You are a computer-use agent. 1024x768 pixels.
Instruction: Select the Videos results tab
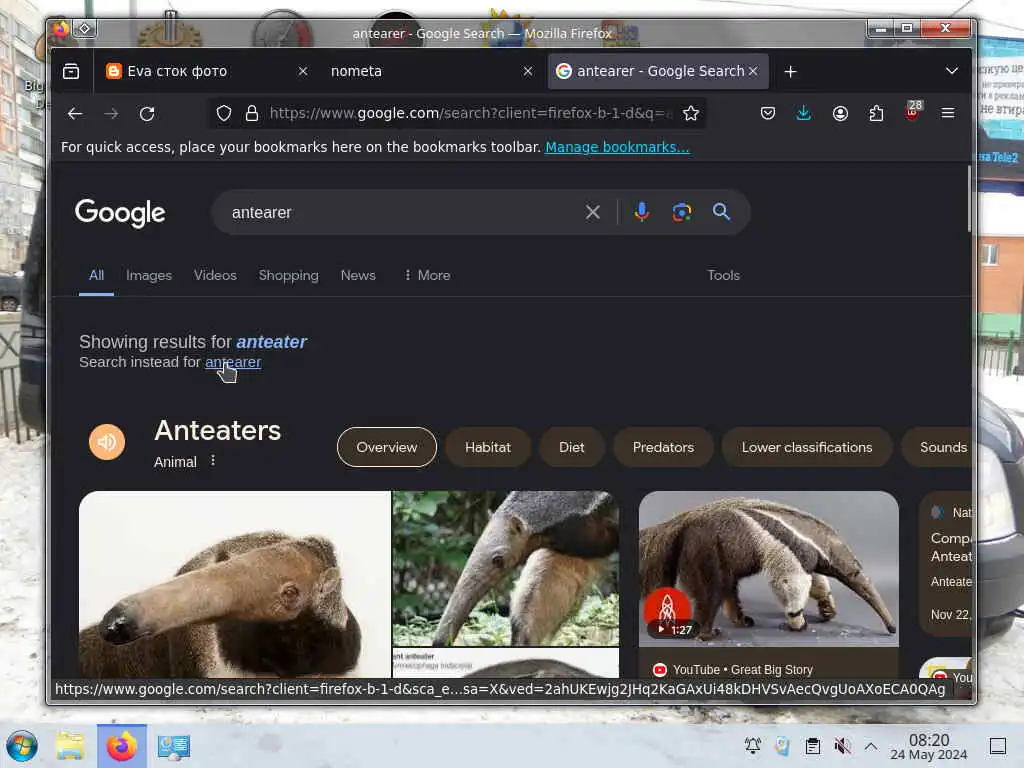click(x=215, y=276)
